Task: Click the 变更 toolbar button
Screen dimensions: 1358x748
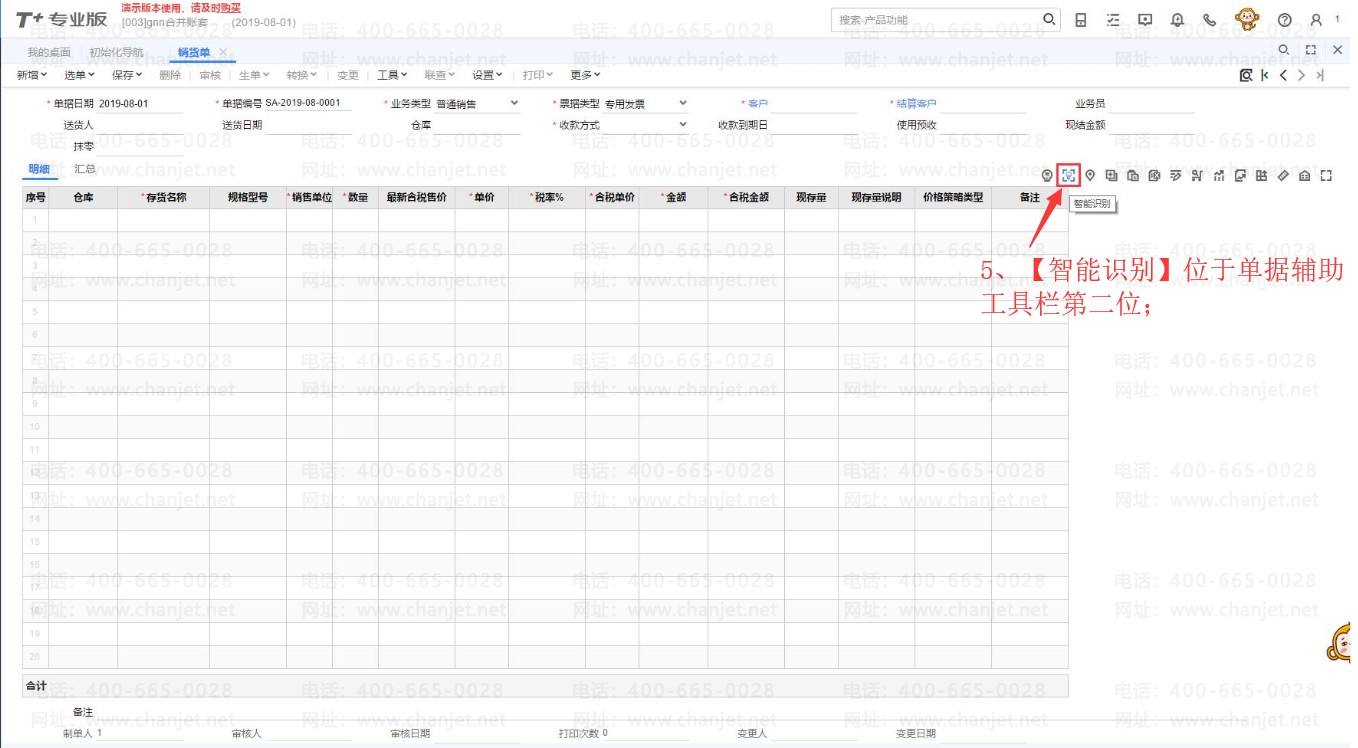Action: (x=348, y=75)
